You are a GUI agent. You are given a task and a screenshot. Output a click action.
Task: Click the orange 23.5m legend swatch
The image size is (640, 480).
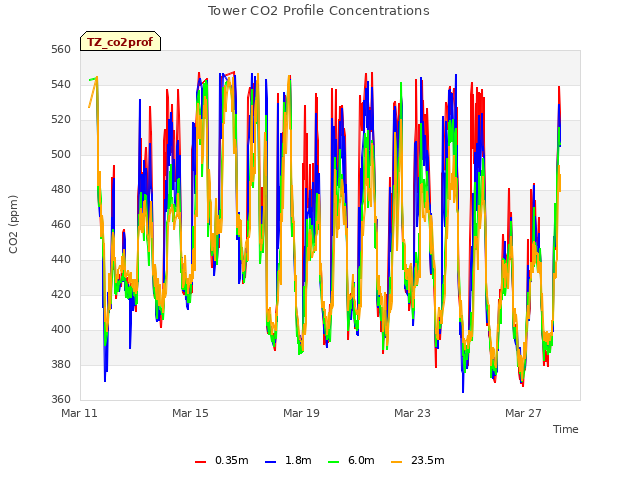(x=396, y=462)
